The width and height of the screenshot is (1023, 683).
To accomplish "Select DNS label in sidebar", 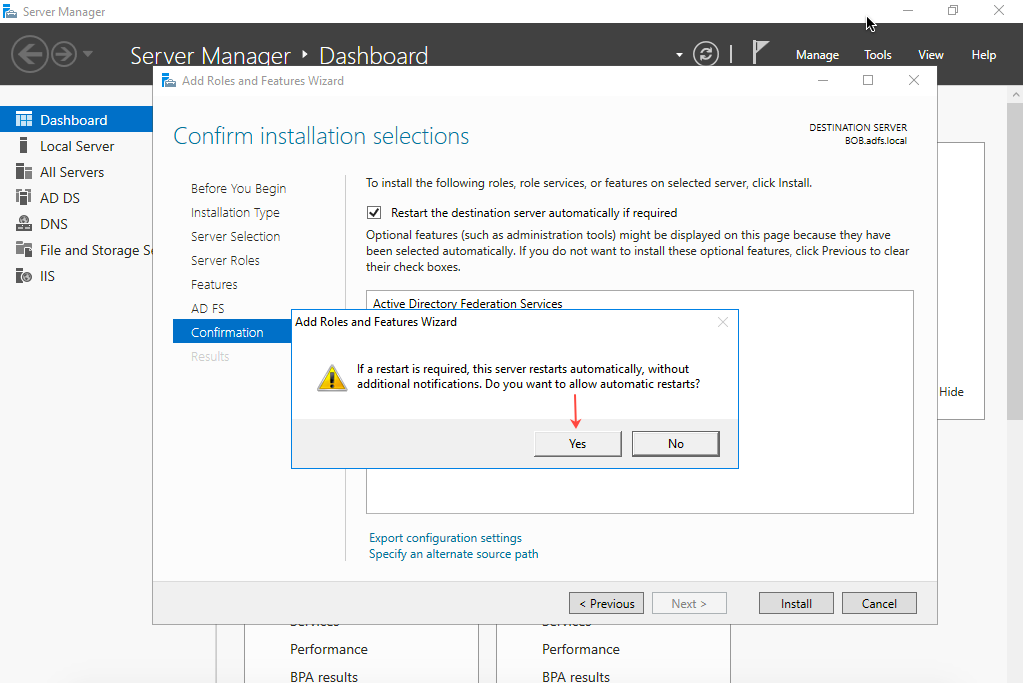I will [53, 224].
